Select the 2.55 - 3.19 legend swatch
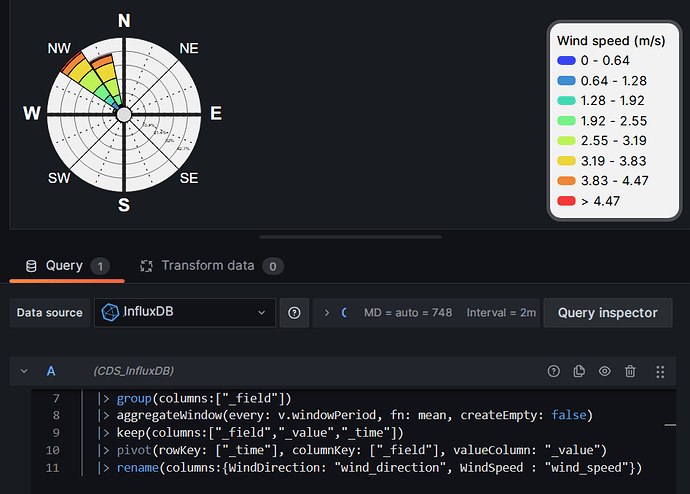The height and width of the screenshot is (494, 690). pyautogui.click(x=566, y=141)
